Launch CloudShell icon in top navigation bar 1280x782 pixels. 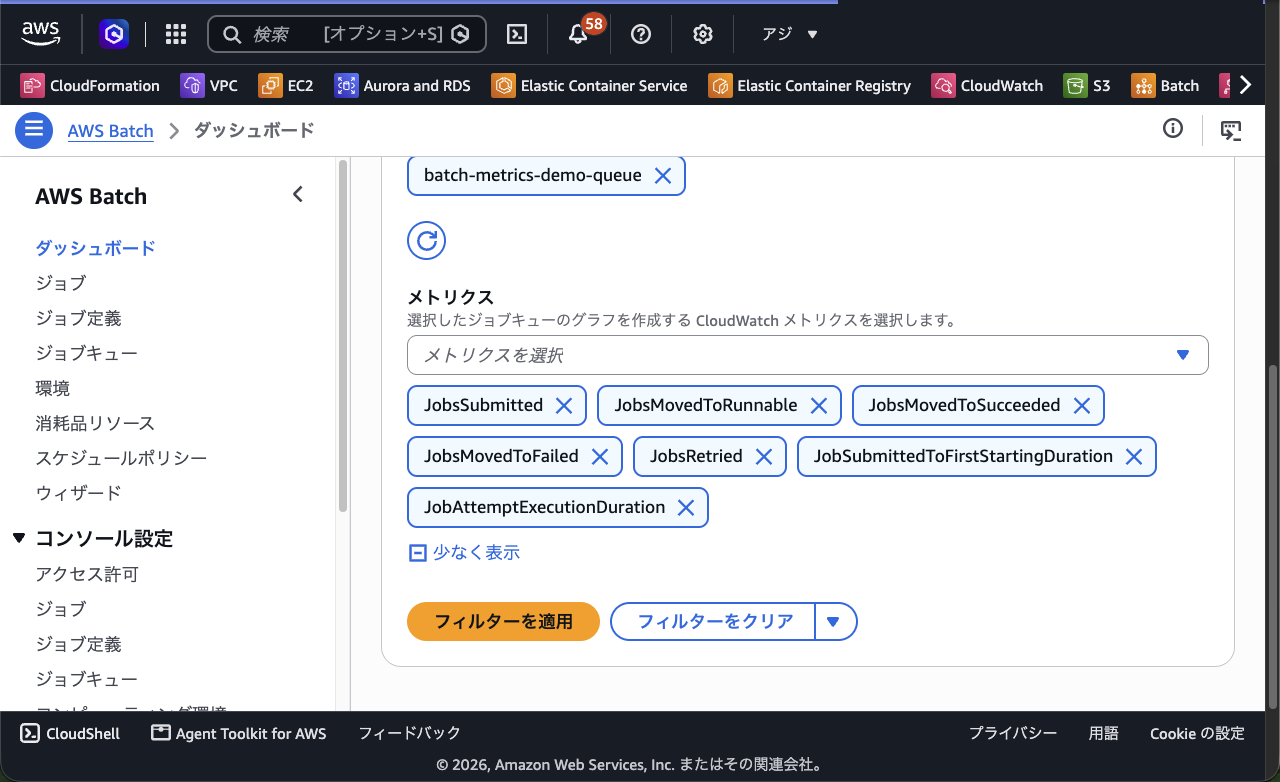click(517, 34)
